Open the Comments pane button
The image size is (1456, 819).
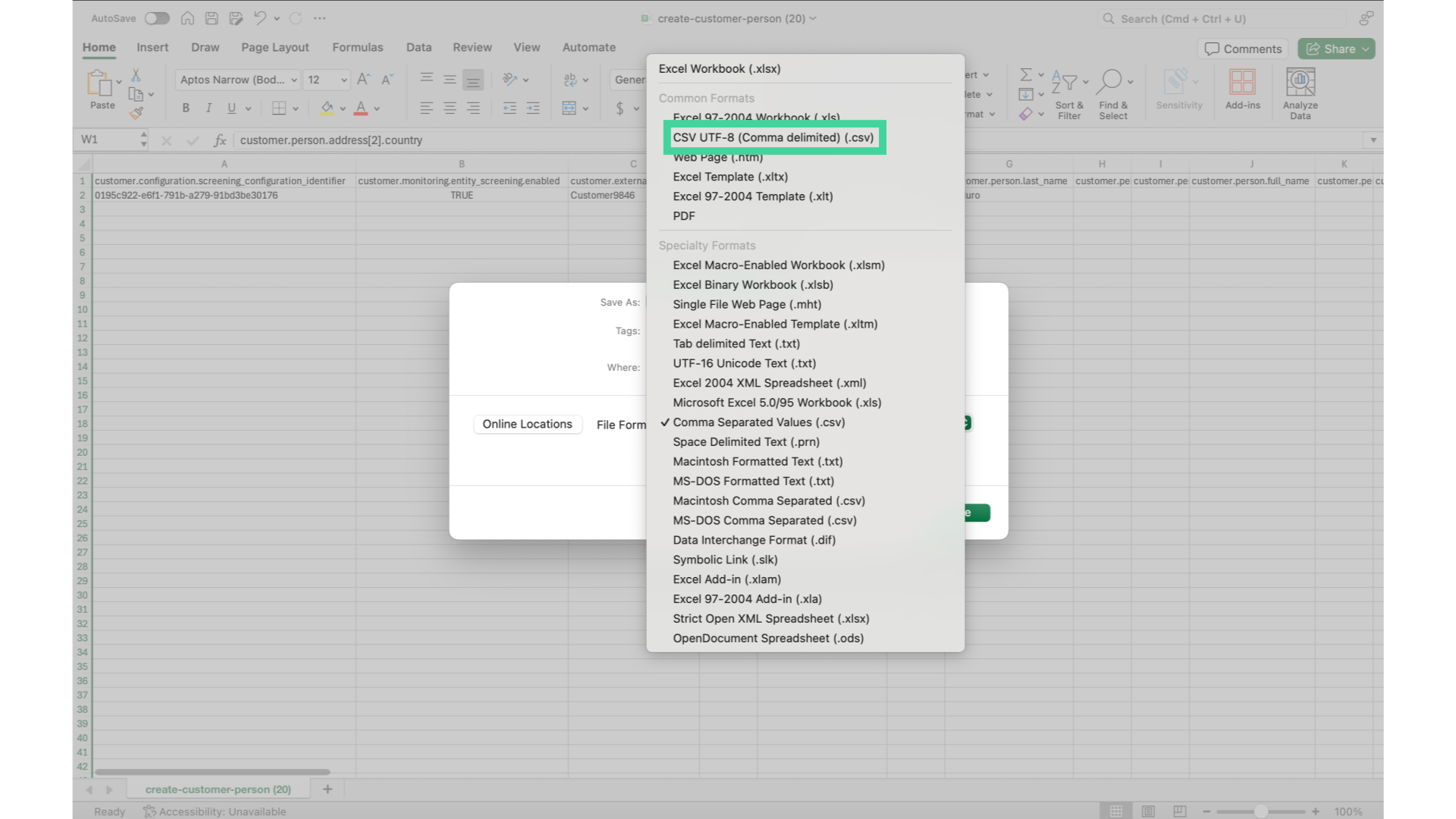pos(1243,49)
